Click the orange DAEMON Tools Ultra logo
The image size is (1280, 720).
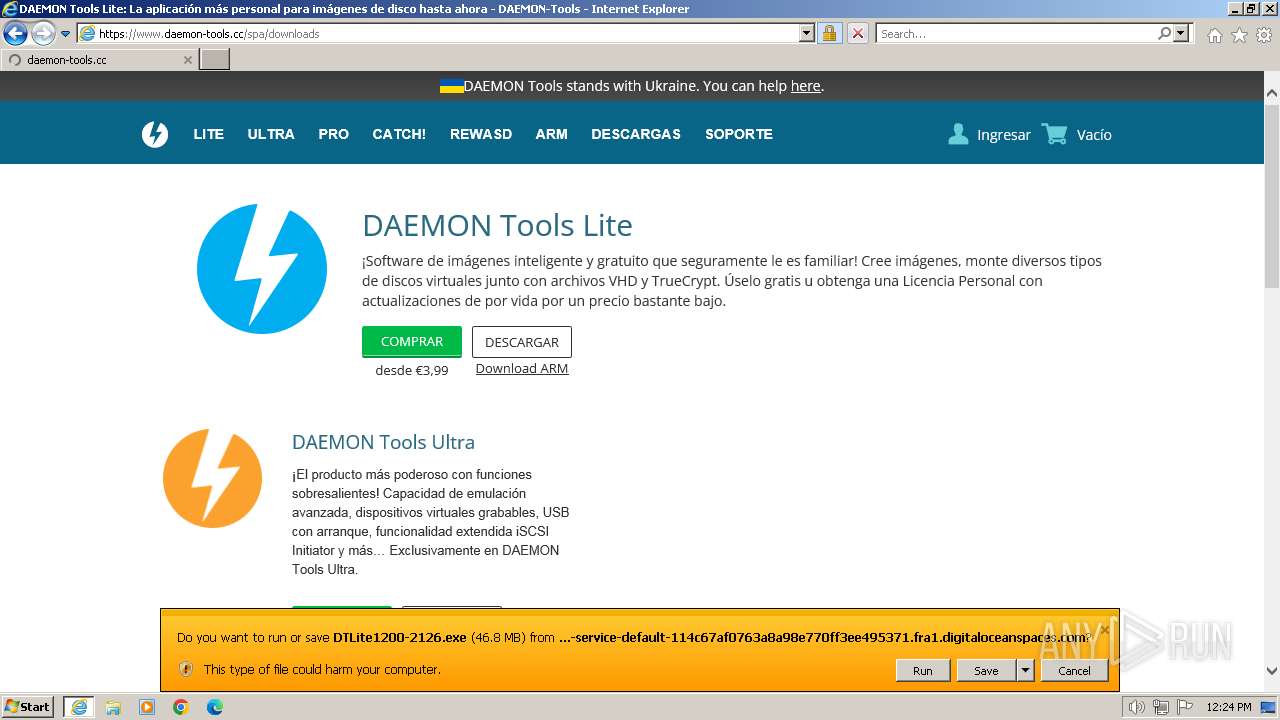pyautogui.click(x=212, y=478)
